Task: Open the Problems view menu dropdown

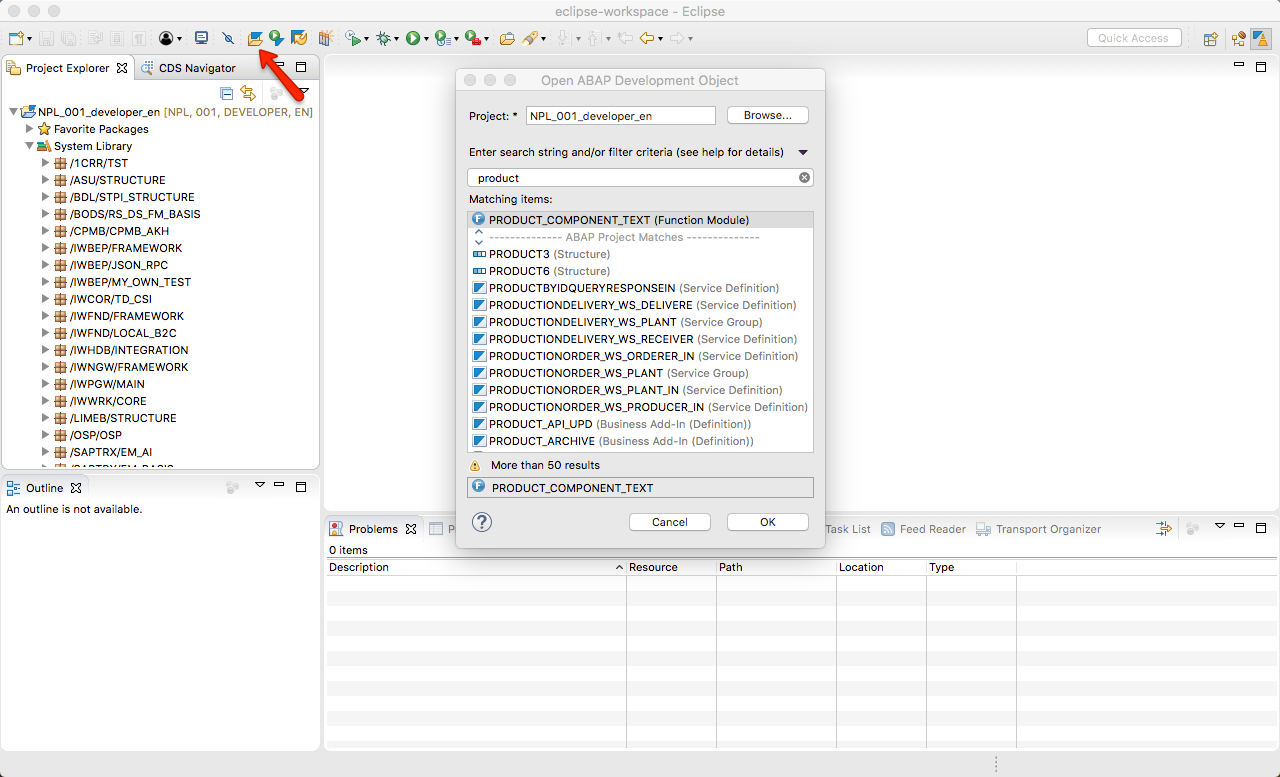Action: pos(1219,527)
